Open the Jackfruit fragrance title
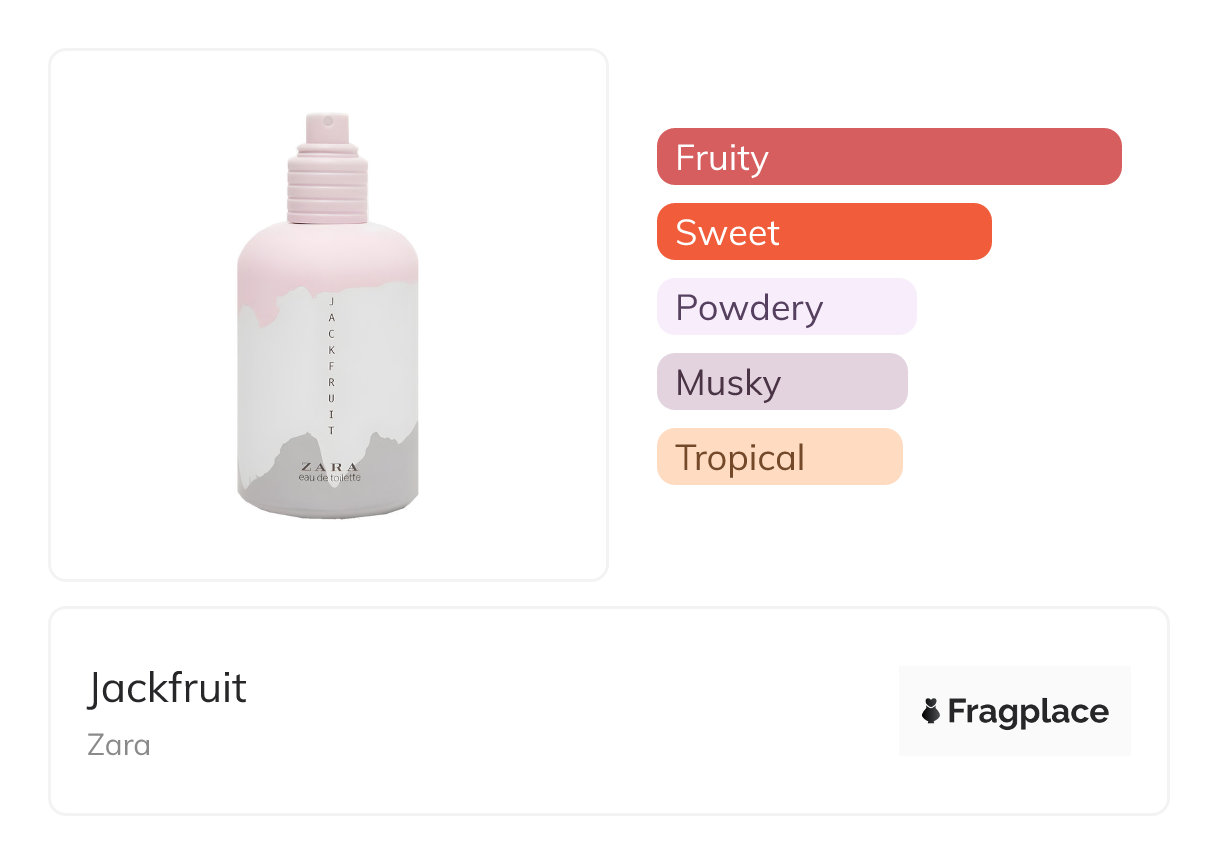 [x=167, y=688]
